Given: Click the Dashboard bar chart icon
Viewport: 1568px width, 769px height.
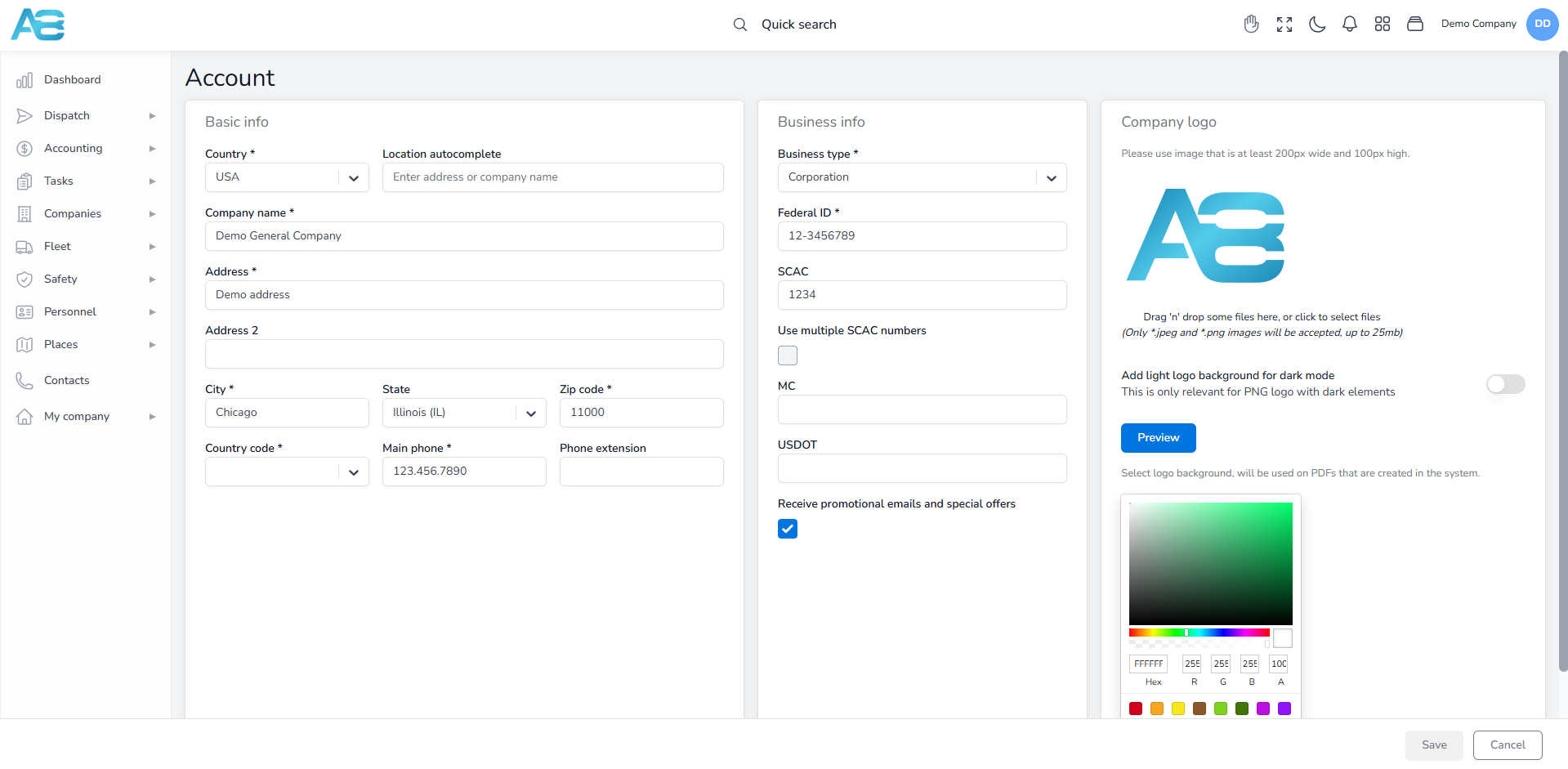Looking at the screenshot, I should [x=25, y=80].
